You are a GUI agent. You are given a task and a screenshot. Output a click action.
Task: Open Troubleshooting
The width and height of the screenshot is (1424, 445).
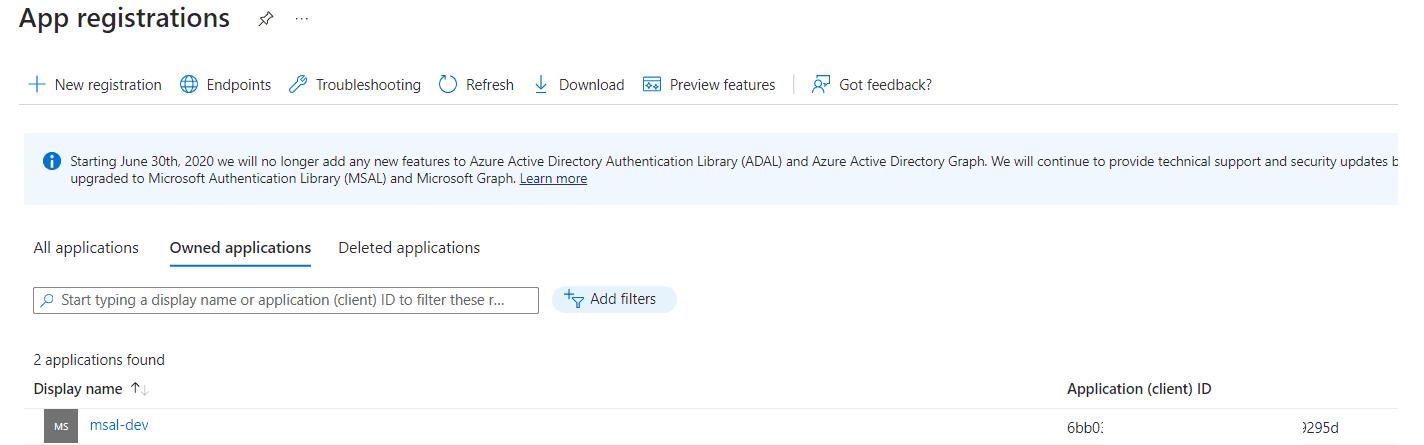click(355, 85)
